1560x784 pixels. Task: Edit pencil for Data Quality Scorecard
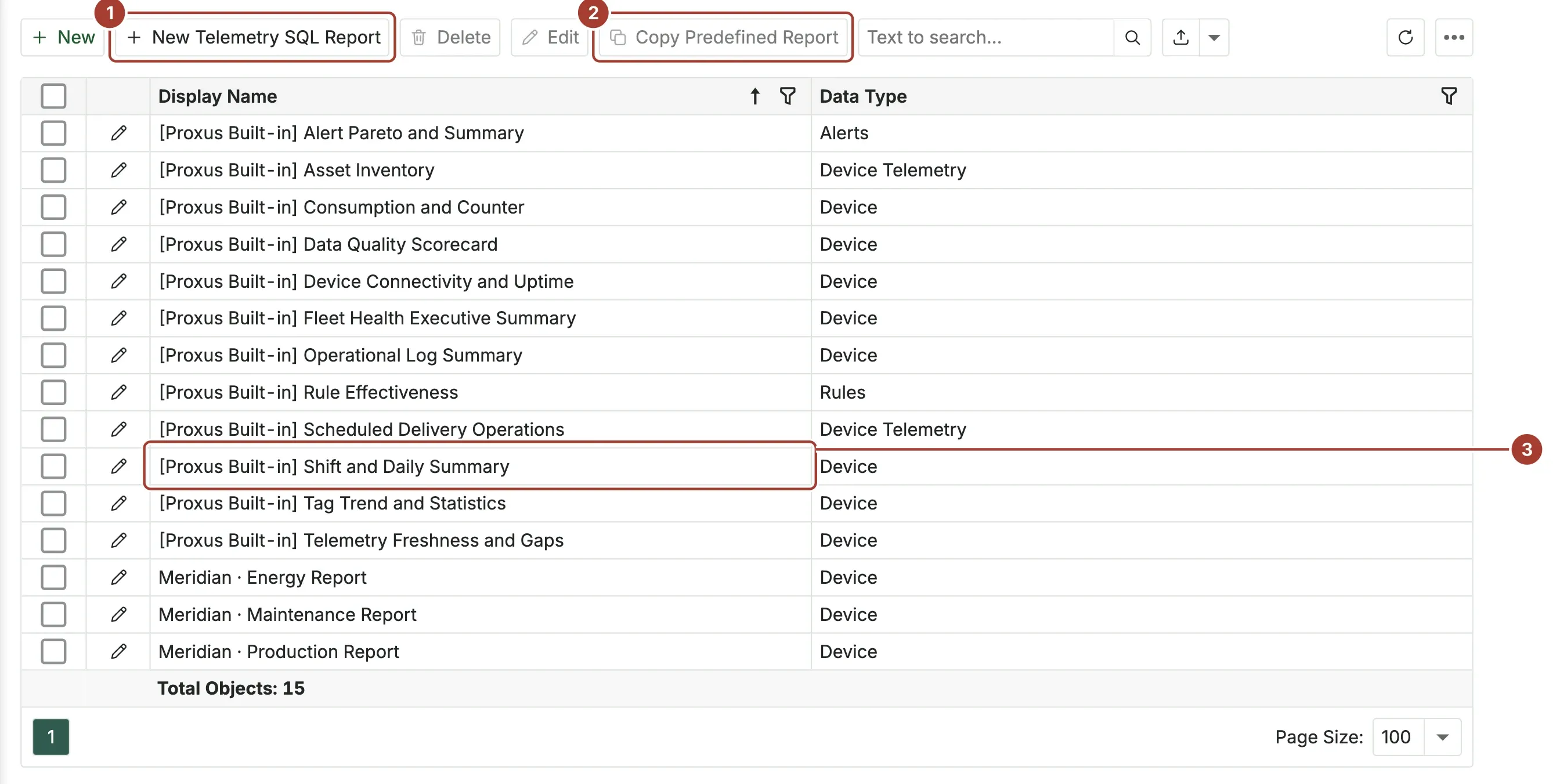pos(119,244)
